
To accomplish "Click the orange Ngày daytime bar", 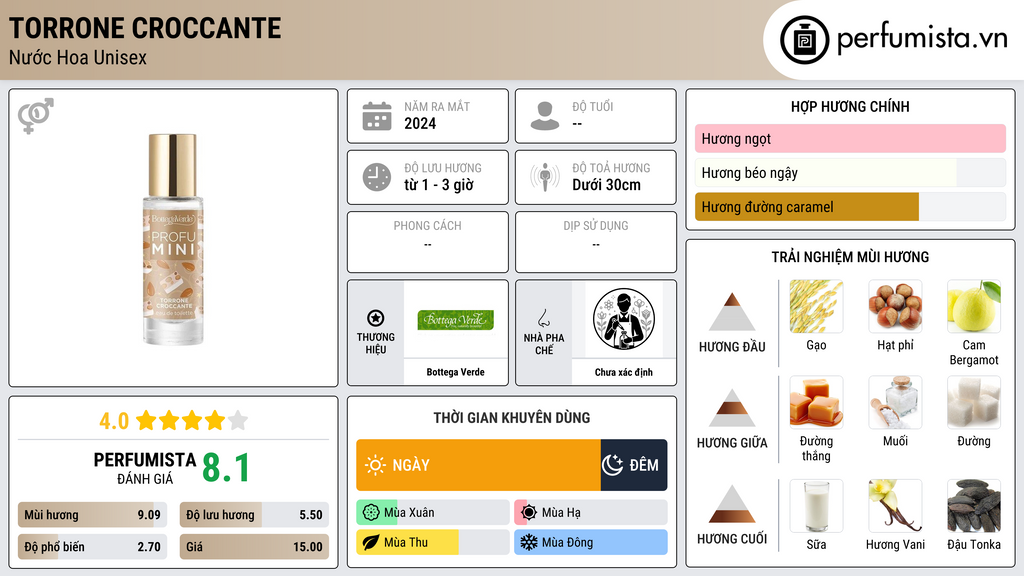I will (478, 465).
